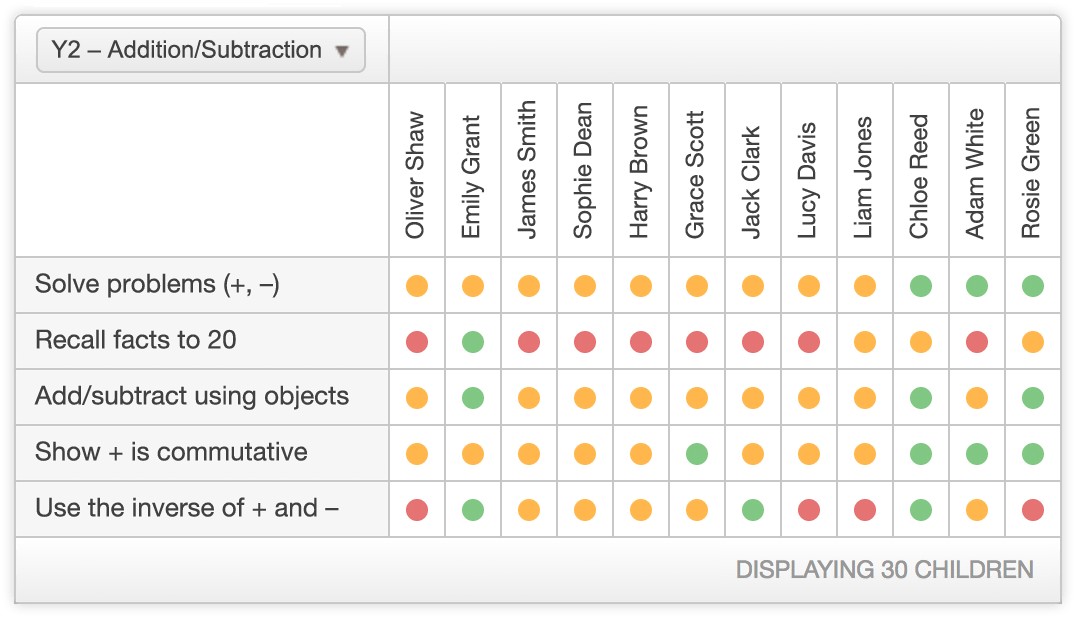Click Emily Grant's green dot for Recall facts to 20

pyautogui.click(x=473, y=342)
